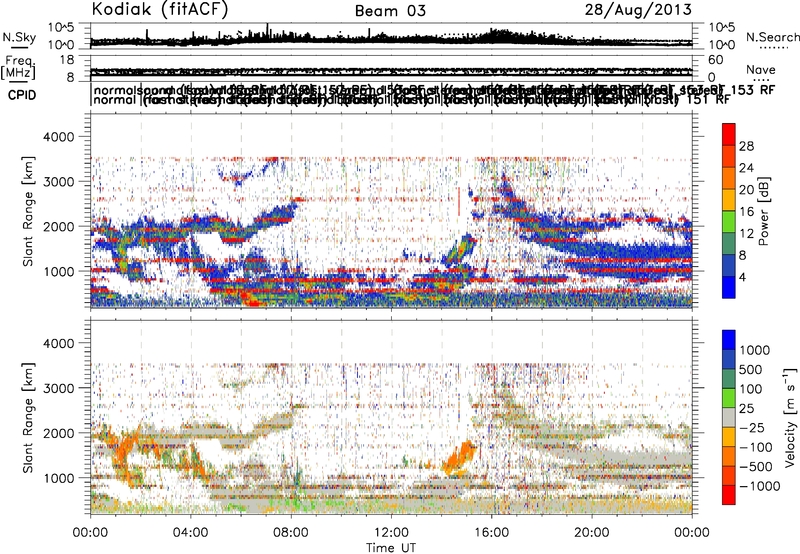Click the 'CPID' row label
Image resolution: width=800 pixels, height=554 pixels.
tap(21, 95)
